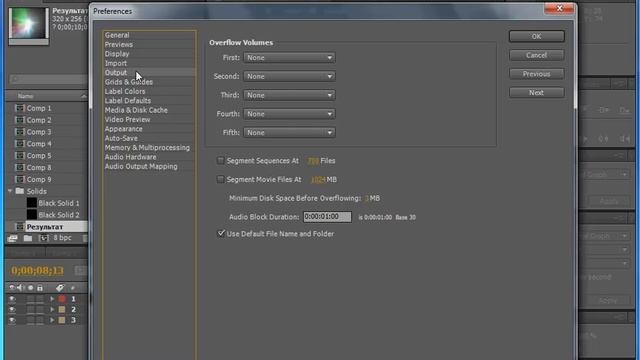The image size is (640, 360).
Task: Click the audio speaker column header icon
Action: point(21,288)
